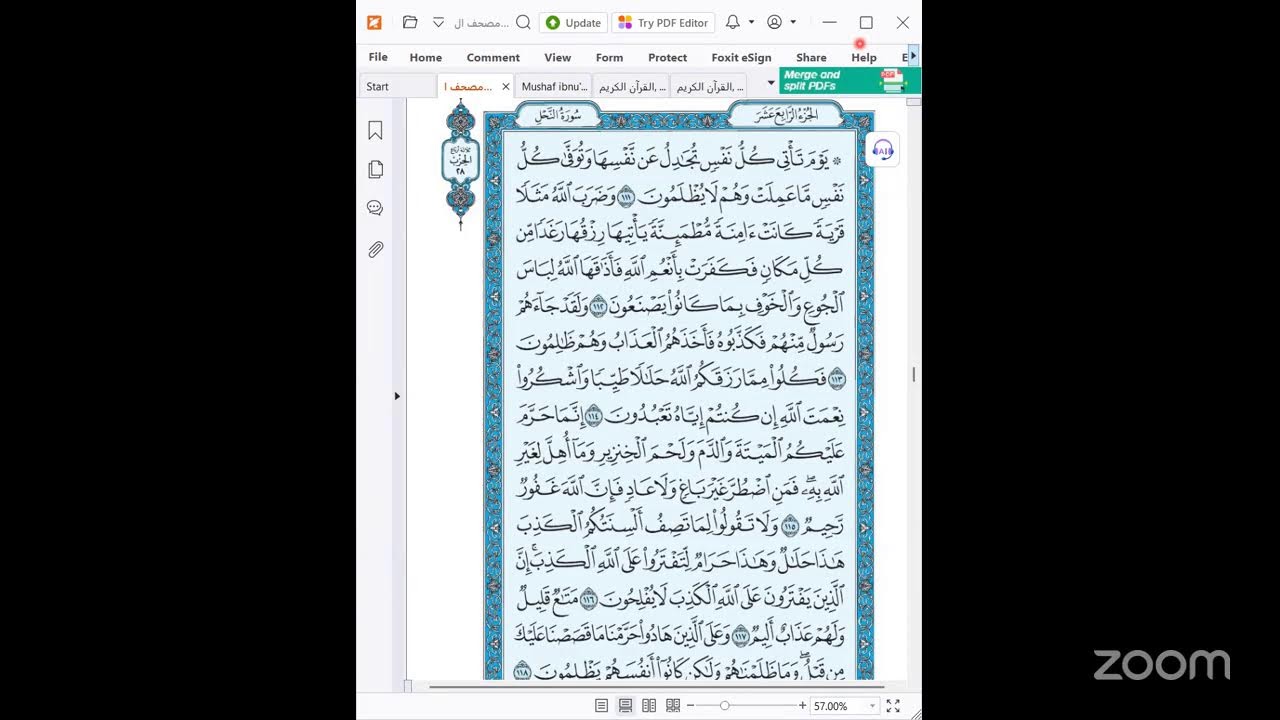The width and height of the screenshot is (1280, 720).
Task: Switch to the Start document tab
Action: point(397,86)
